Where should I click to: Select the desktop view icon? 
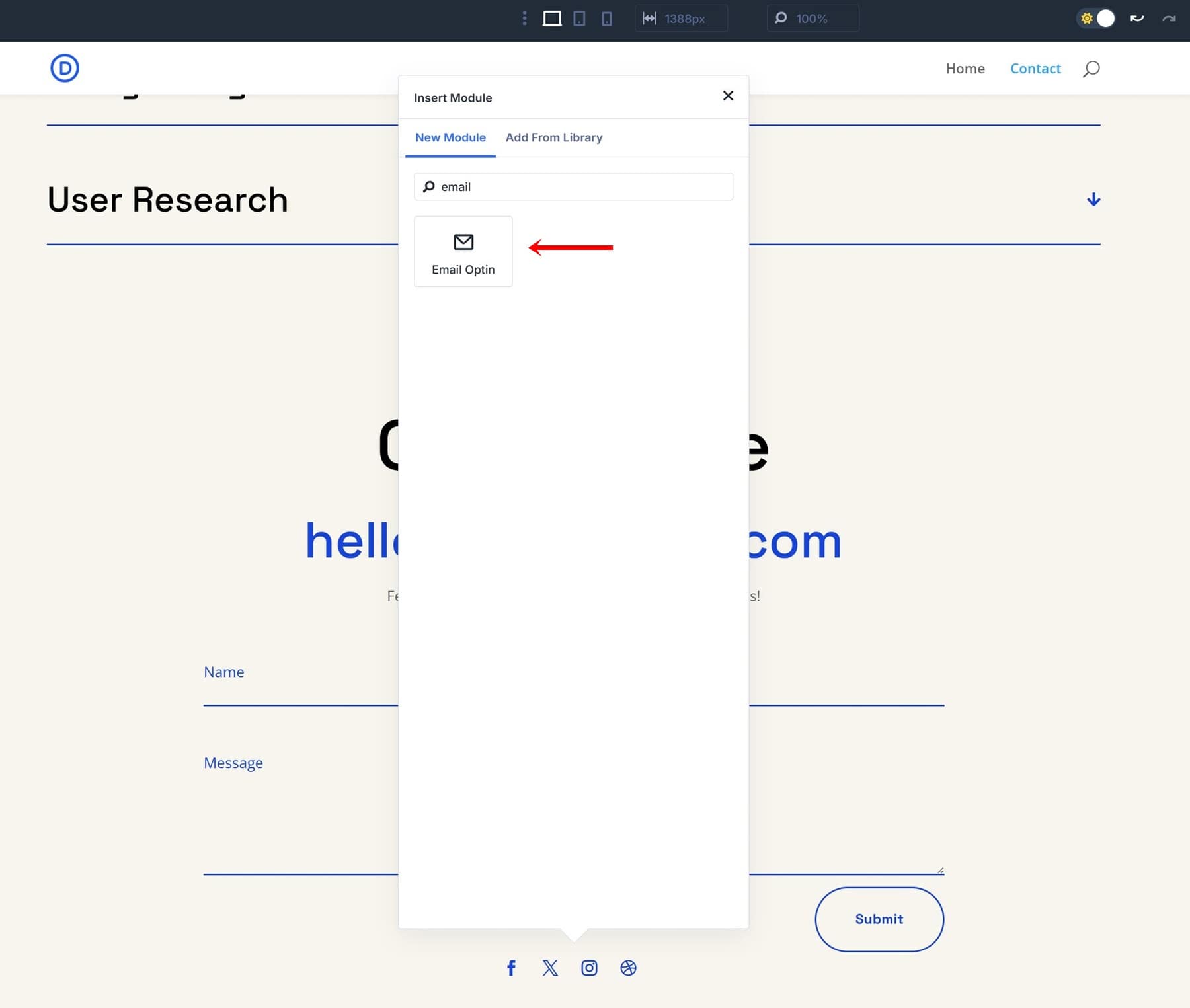point(552,19)
